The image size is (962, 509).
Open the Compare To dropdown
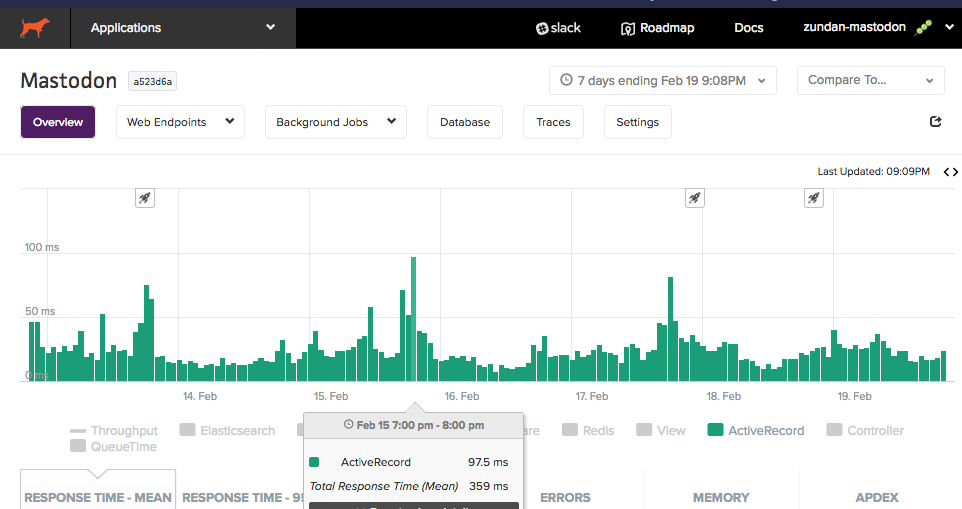point(871,80)
